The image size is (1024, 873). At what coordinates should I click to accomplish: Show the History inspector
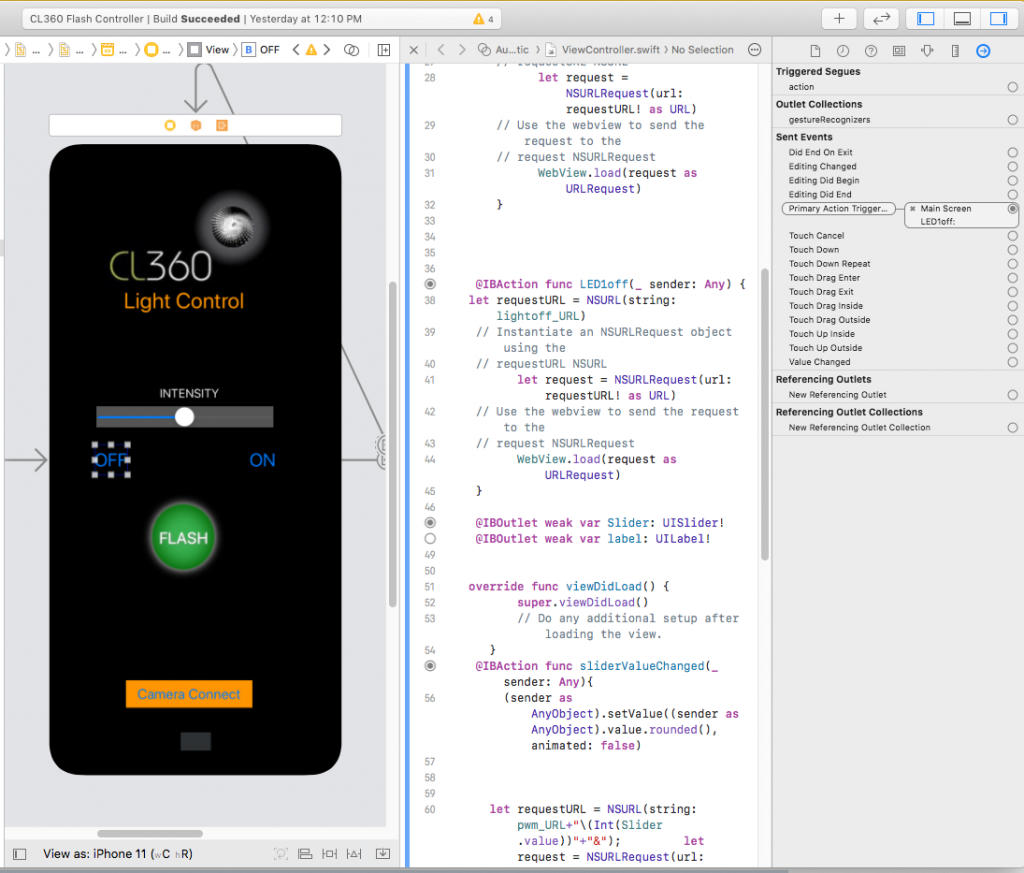(843, 51)
